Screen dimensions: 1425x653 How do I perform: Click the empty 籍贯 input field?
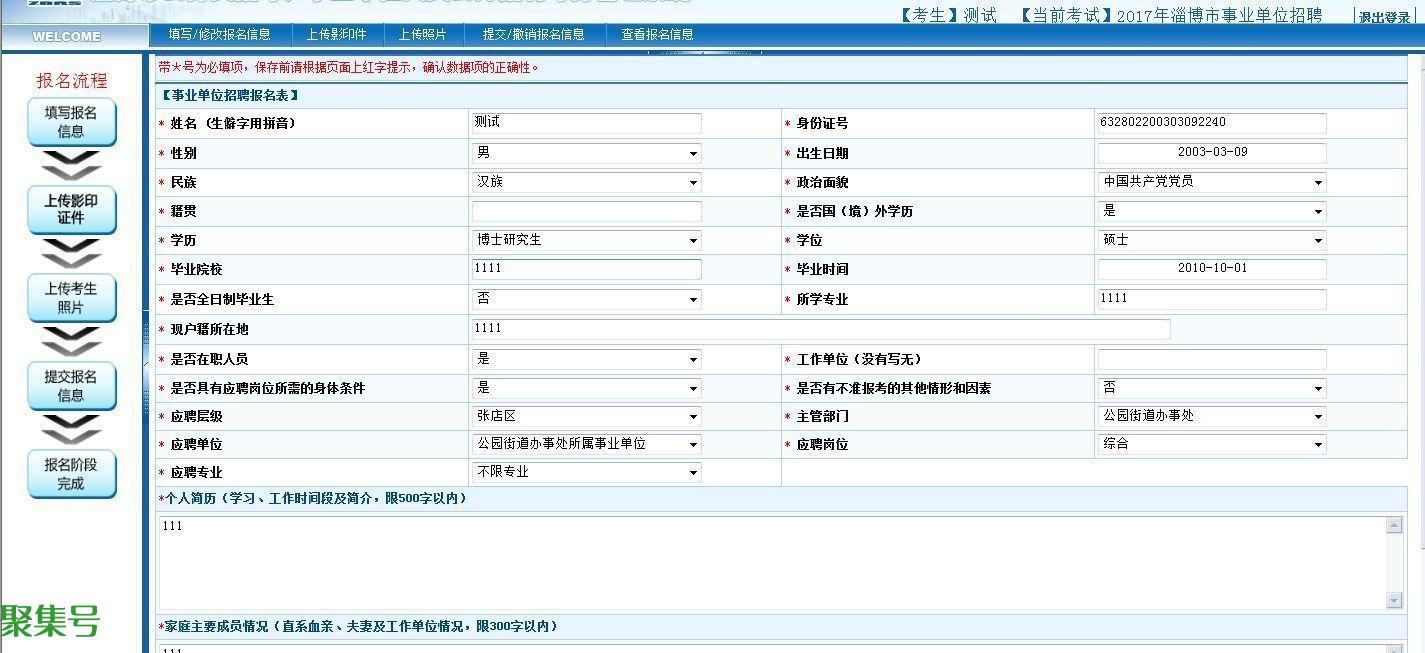(586, 211)
